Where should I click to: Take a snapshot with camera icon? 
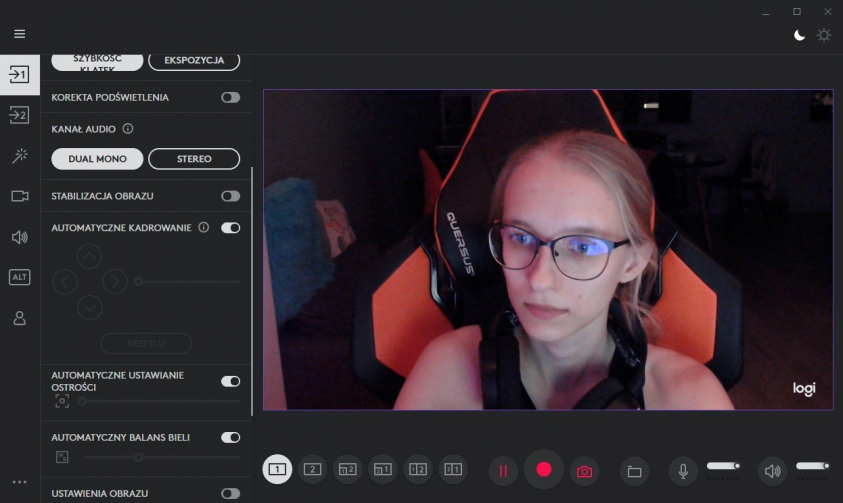coord(584,471)
